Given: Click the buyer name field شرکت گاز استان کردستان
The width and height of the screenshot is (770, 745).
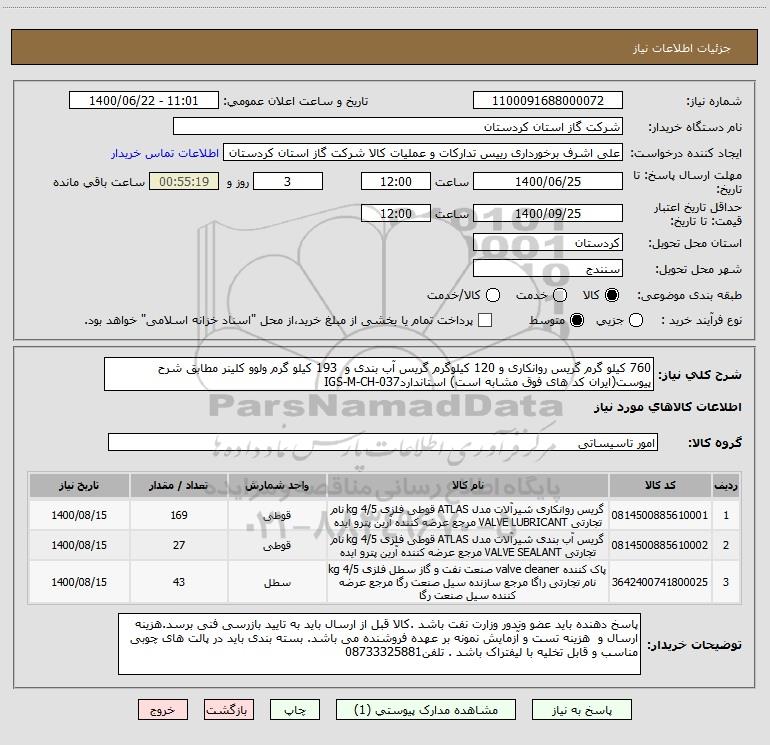Looking at the screenshot, I should click(398, 127).
